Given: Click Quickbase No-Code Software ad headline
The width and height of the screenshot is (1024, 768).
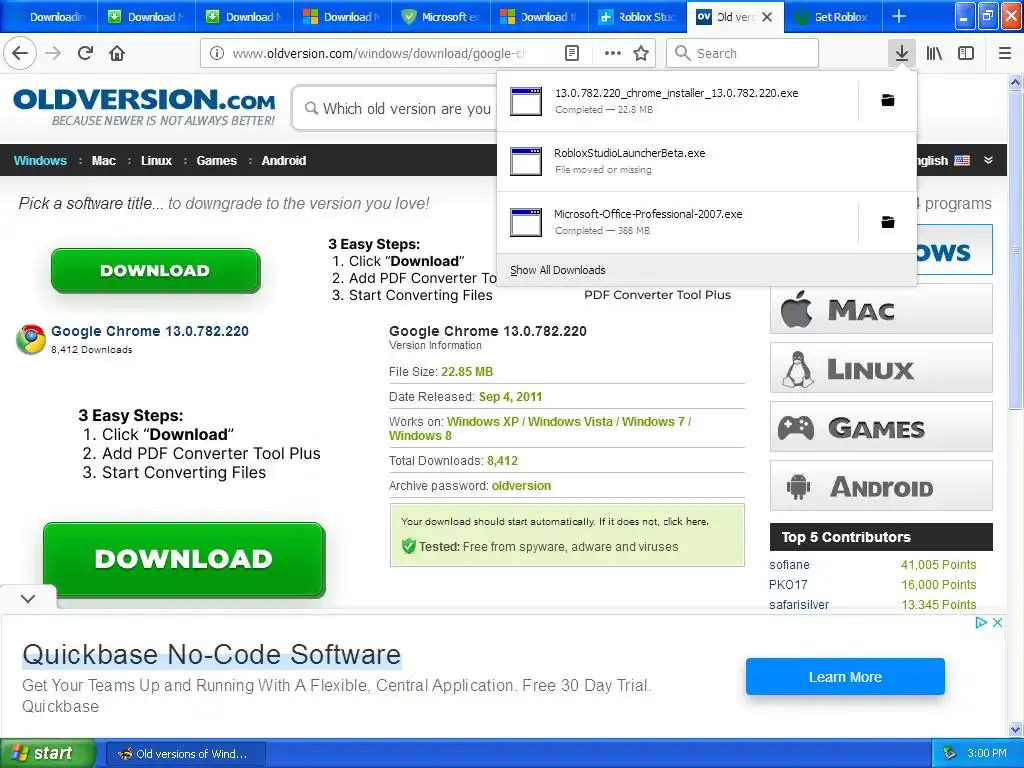Looking at the screenshot, I should tap(212, 654).
